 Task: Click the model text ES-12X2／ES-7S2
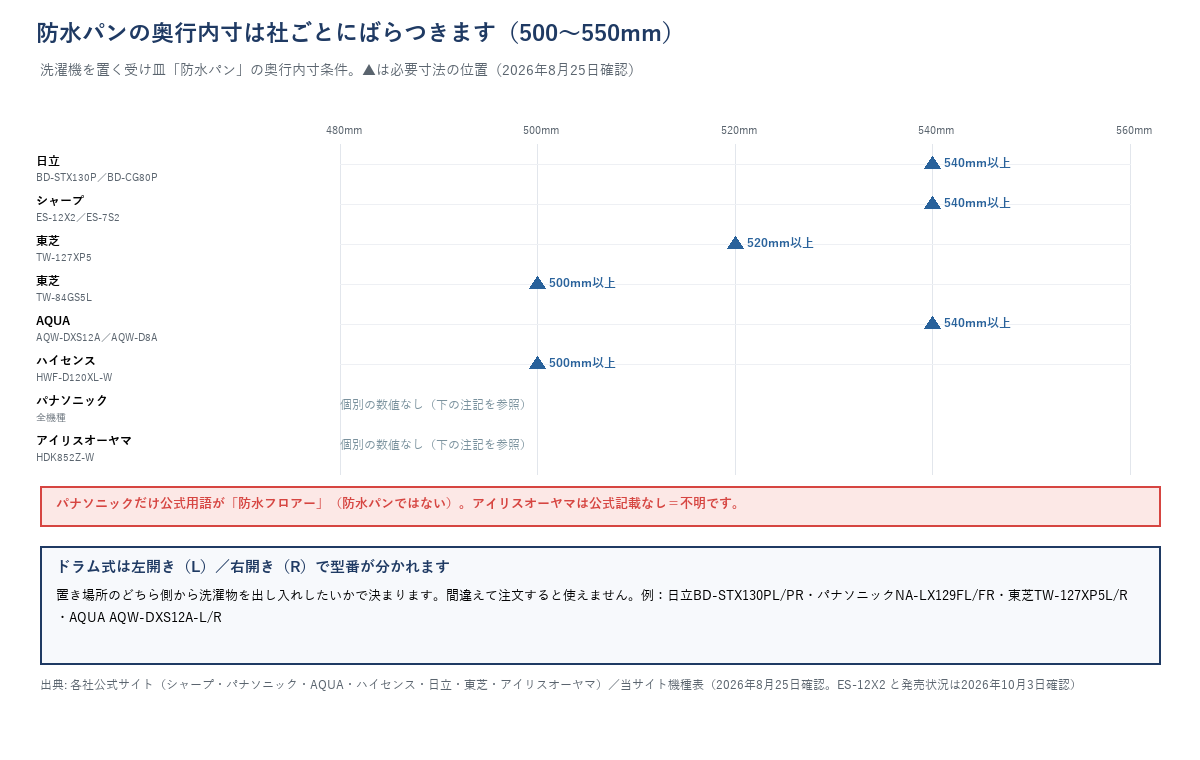click(78, 217)
